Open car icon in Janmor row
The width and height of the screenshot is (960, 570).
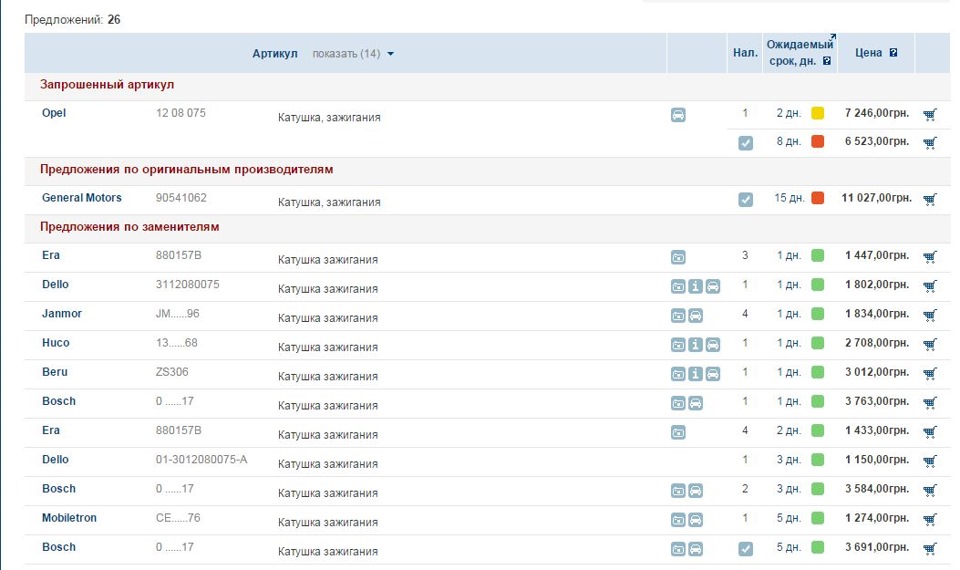[x=696, y=315]
